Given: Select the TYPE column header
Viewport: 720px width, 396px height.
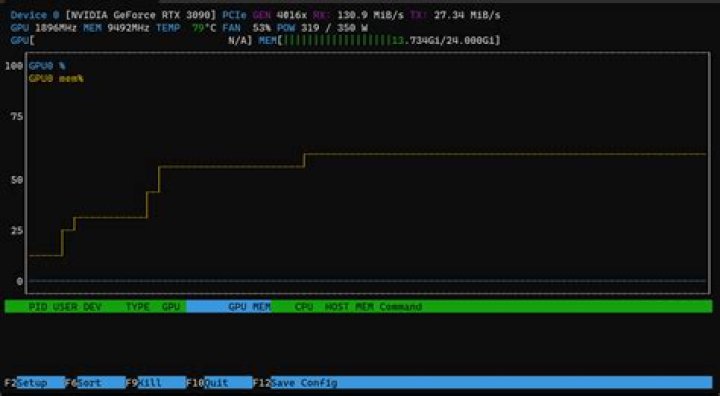Looking at the screenshot, I should [x=137, y=306].
